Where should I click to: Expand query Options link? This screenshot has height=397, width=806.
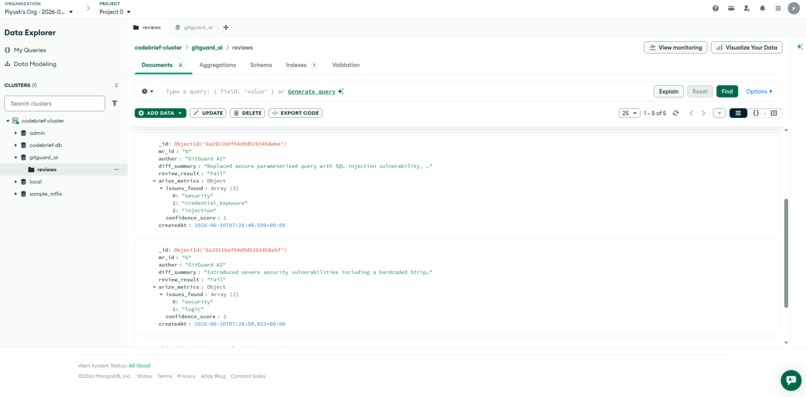coord(759,92)
